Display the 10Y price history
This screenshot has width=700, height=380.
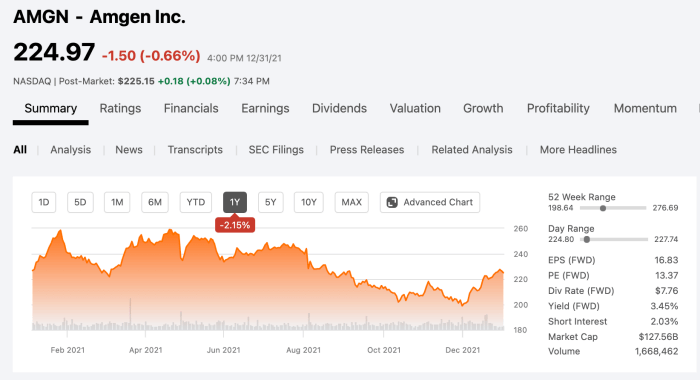click(308, 202)
